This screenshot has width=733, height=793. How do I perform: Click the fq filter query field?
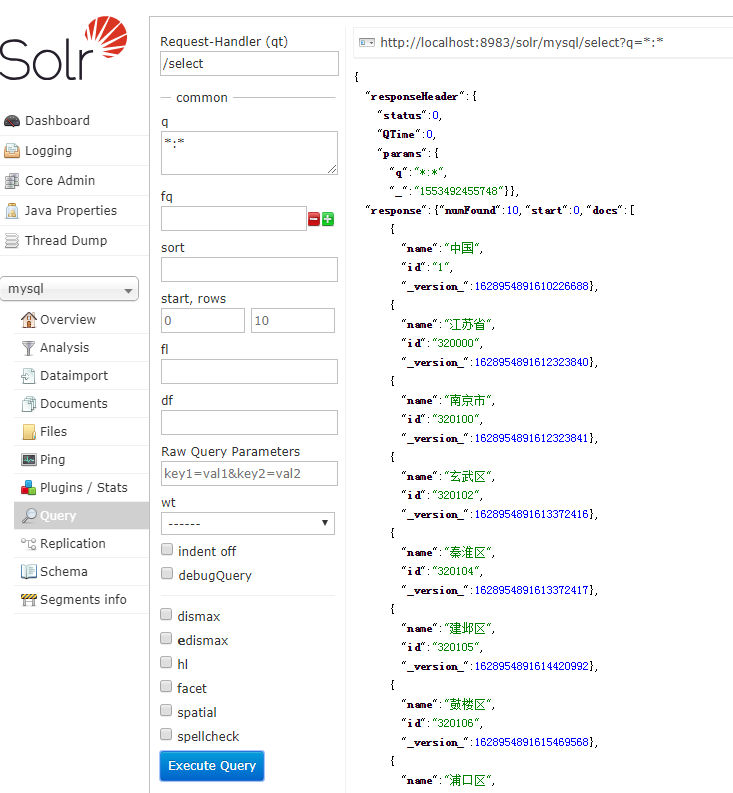[x=234, y=218]
